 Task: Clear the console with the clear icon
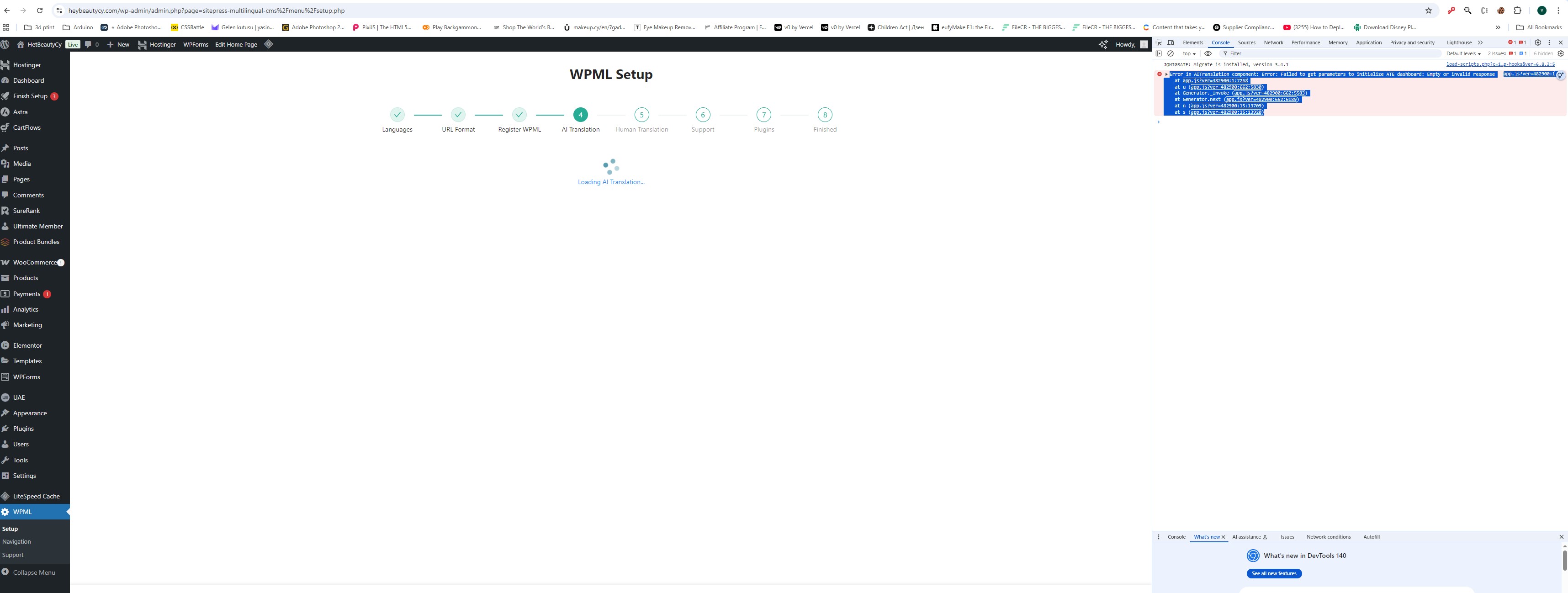[1171, 53]
